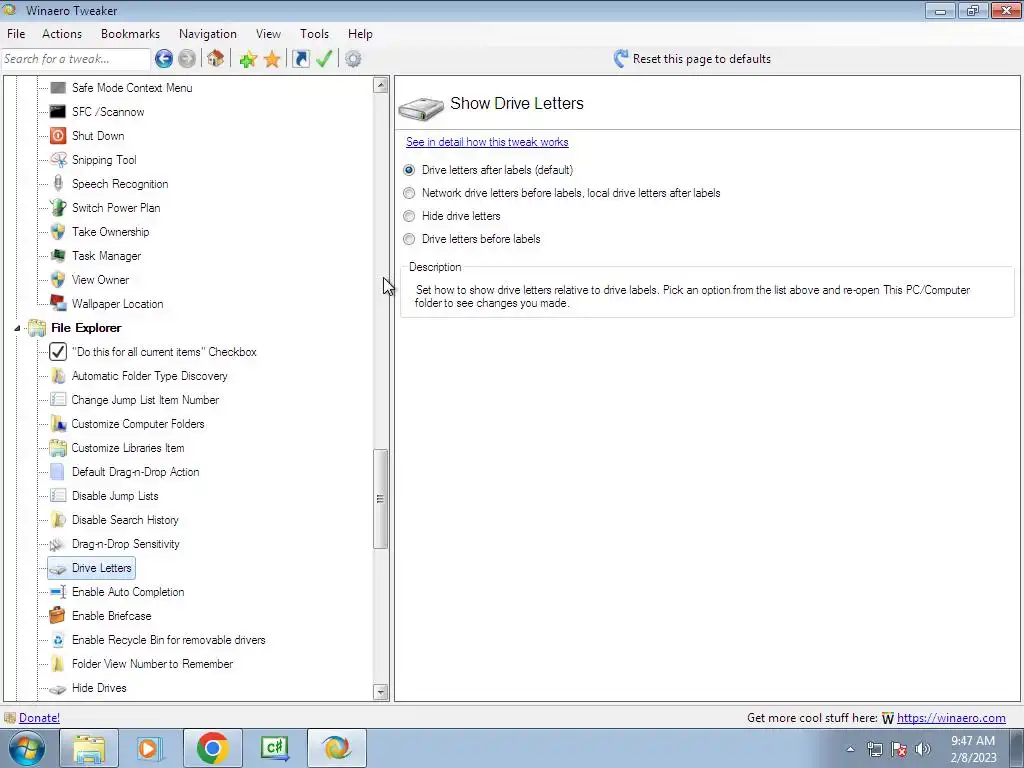The height and width of the screenshot is (768, 1024).
Task: Click the green Add bookmark star icon
Action: coord(248,59)
